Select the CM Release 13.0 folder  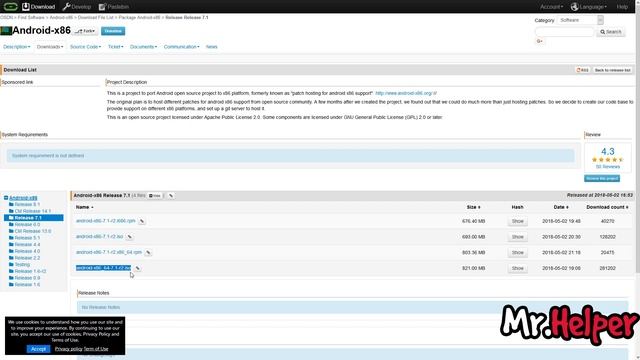point(33,231)
